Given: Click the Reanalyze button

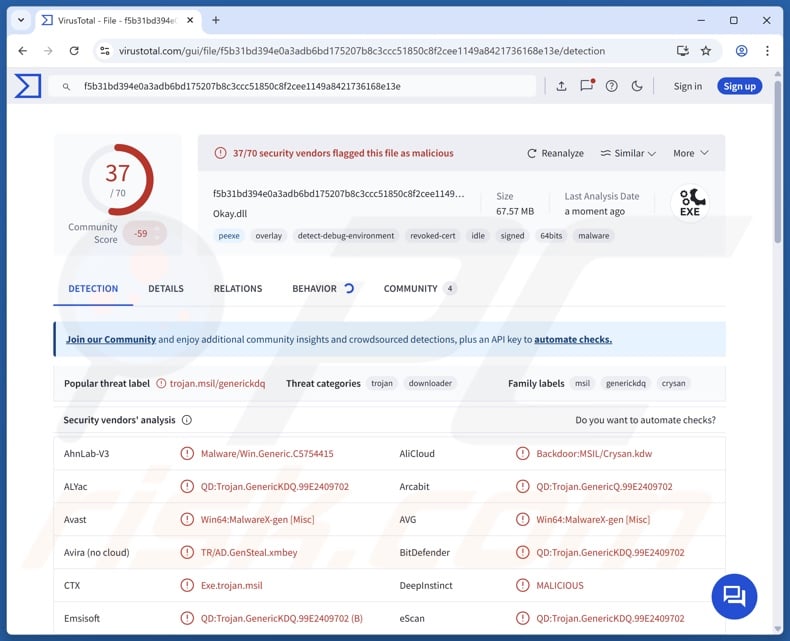Looking at the screenshot, I should click(556, 153).
